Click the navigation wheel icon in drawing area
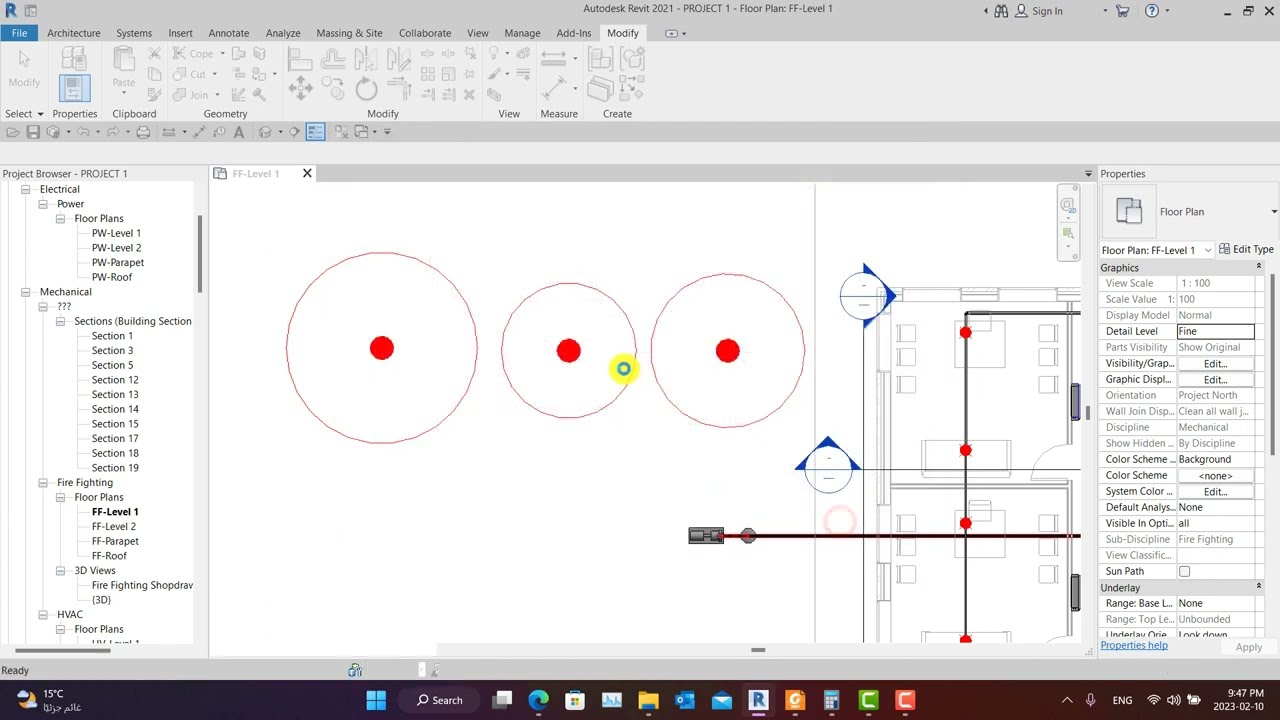The image size is (1280, 720). click(x=1068, y=206)
